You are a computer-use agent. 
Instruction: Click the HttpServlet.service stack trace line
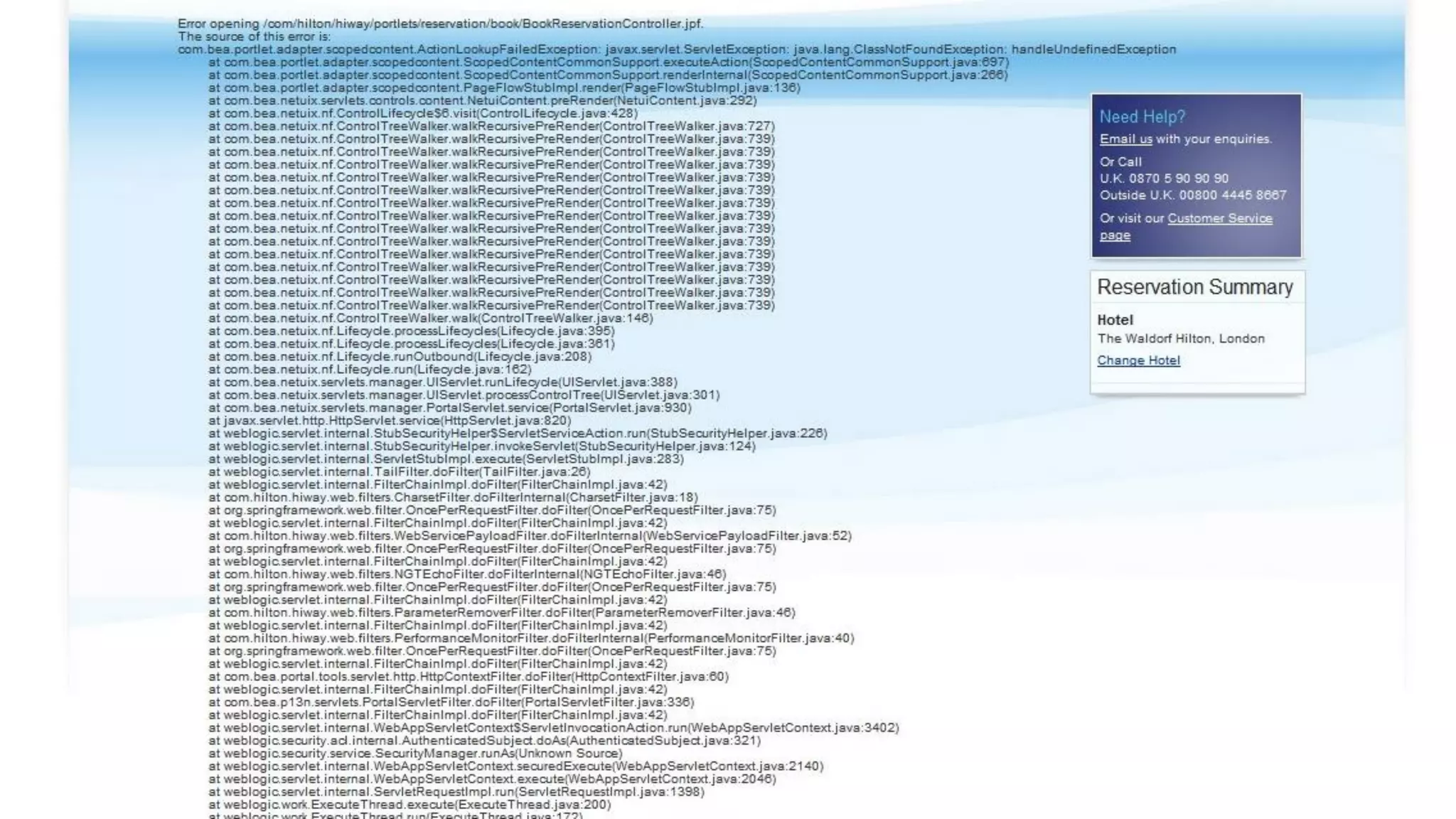(390, 420)
